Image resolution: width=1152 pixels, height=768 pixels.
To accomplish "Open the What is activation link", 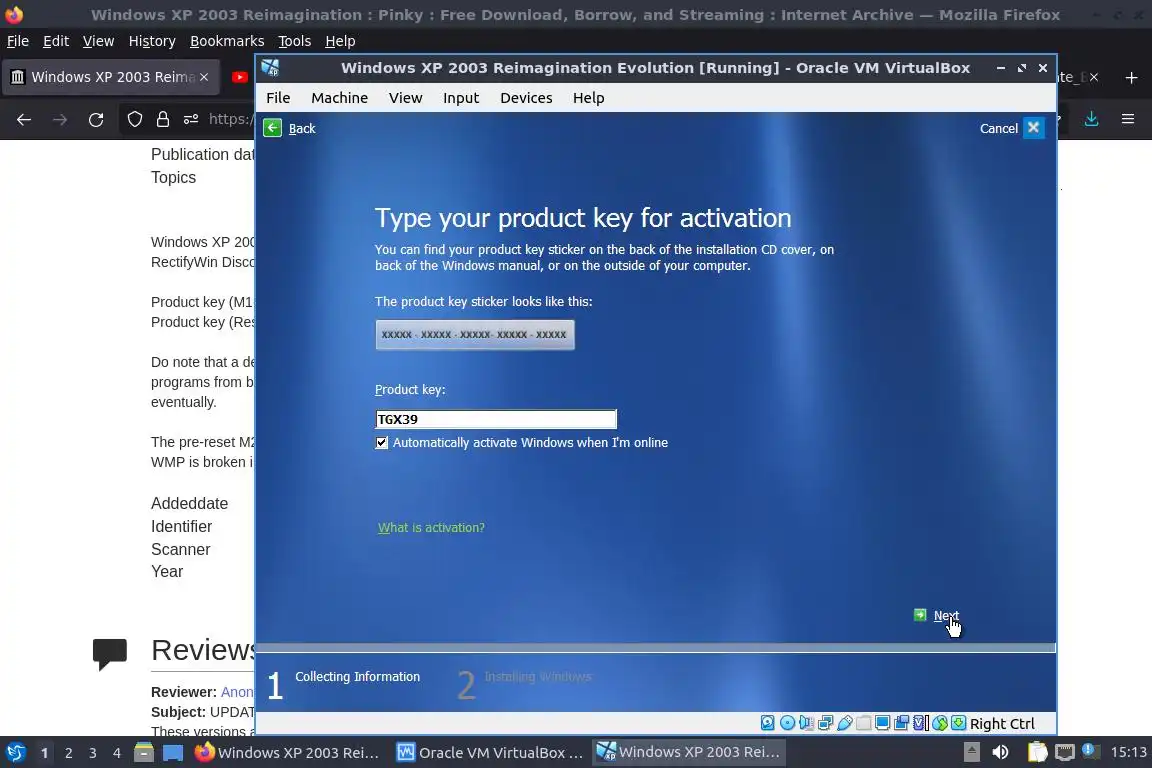I will click(x=431, y=528).
